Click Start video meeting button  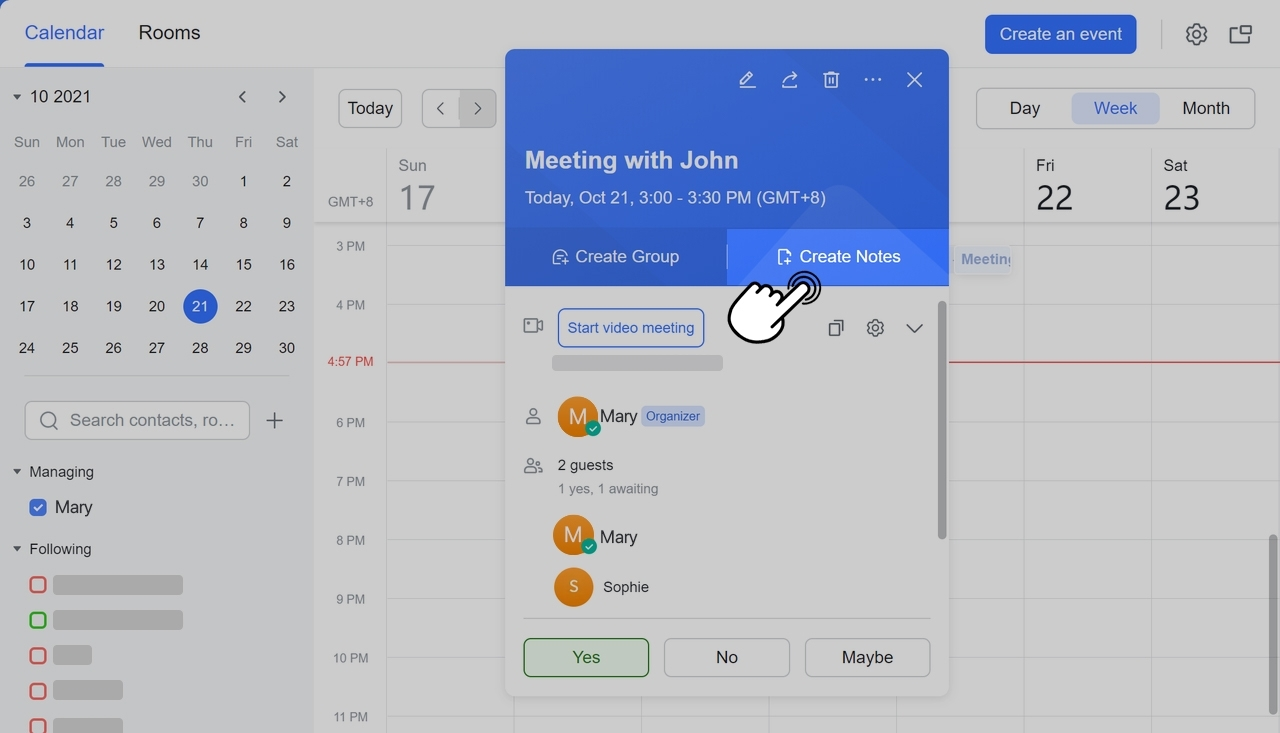coord(631,328)
